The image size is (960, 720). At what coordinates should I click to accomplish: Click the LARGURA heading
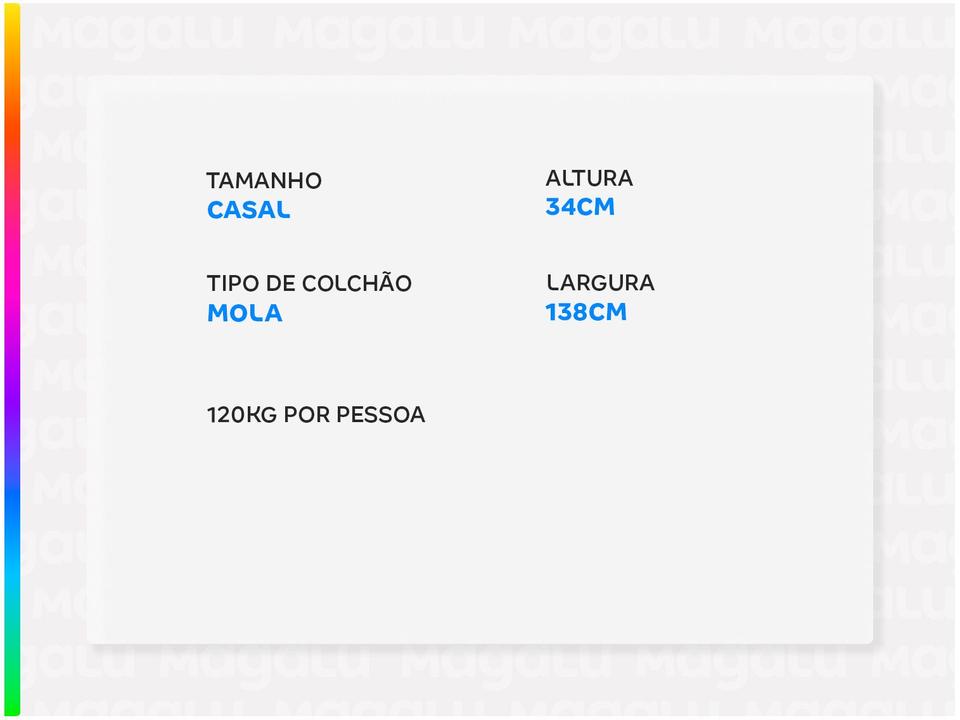click(x=600, y=283)
